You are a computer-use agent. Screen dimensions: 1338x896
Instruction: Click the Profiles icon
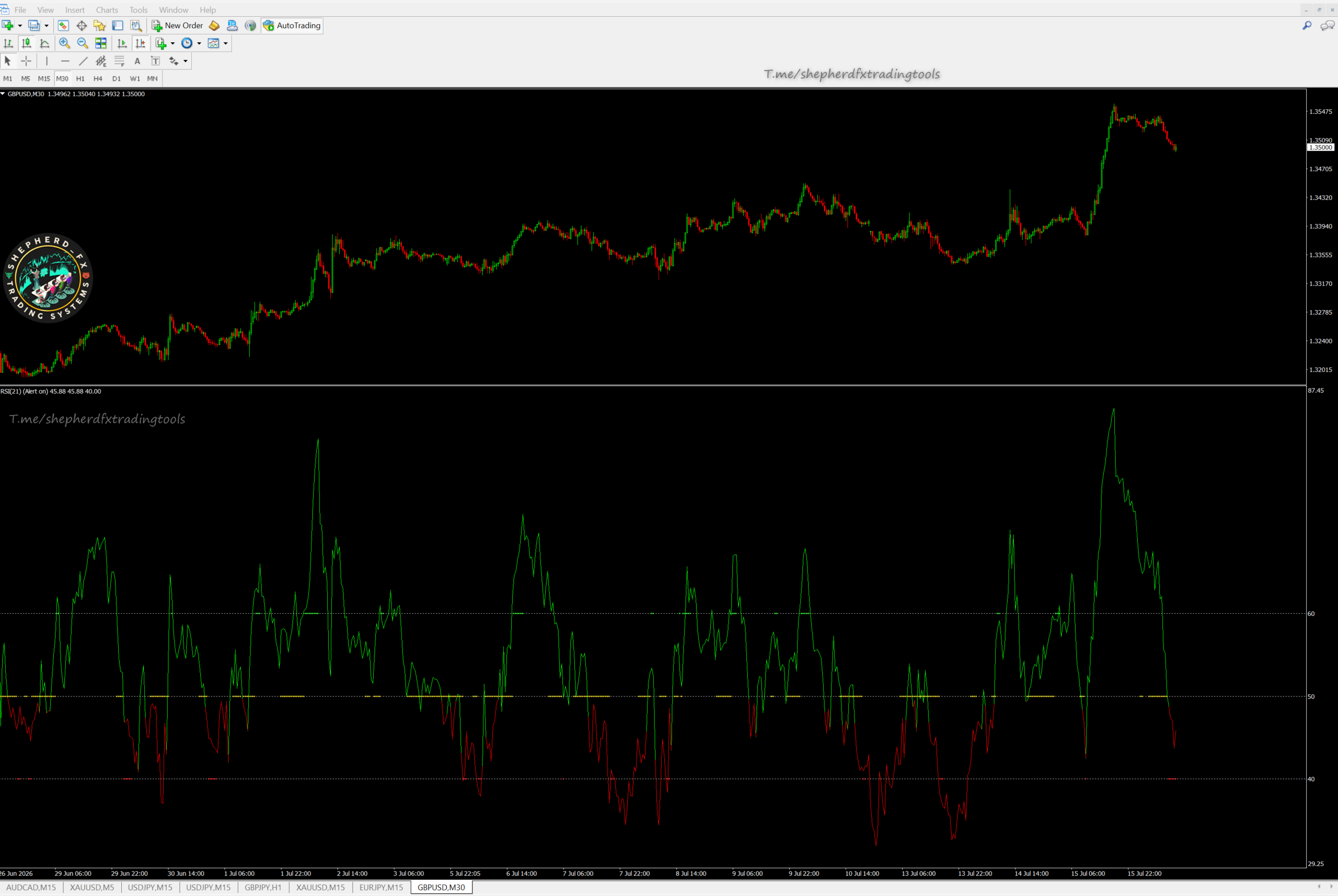coord(33,26)
